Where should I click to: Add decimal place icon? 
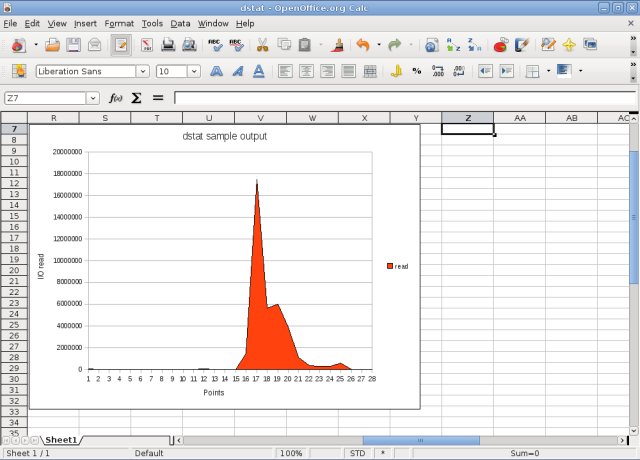(x=438, y=71)
